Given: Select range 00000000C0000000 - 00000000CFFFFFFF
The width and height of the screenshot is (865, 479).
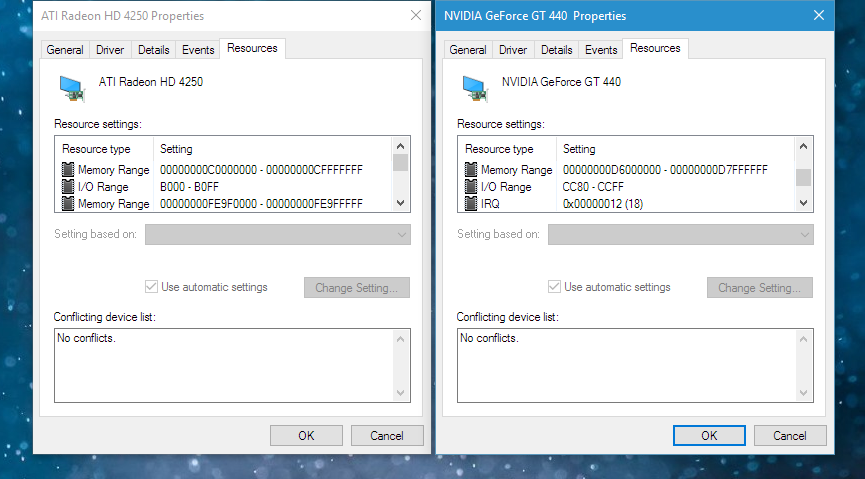Looking at the screenshot, I should pyautogui.click(x=261, y=169).
